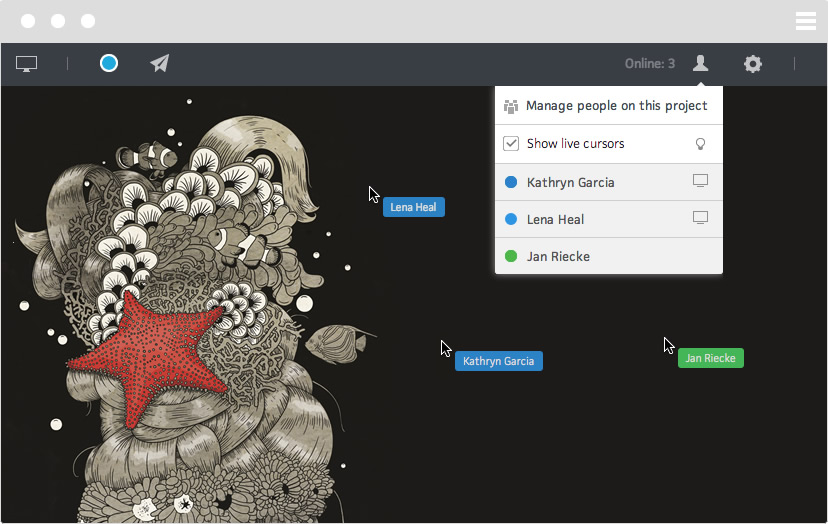Screen dimensions: 828x524
Task: Click the screen icon next to Kathryn Garcia
Action: point(700,181)
